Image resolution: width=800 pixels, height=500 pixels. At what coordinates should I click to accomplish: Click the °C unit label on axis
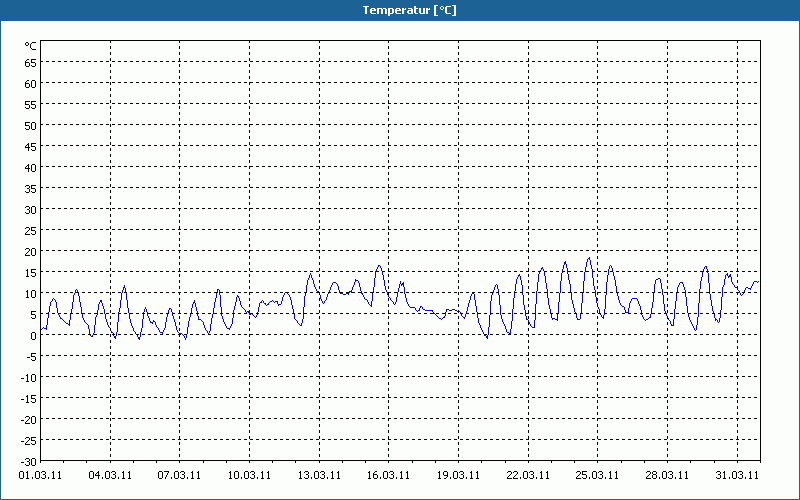click(x=31, y=46)
